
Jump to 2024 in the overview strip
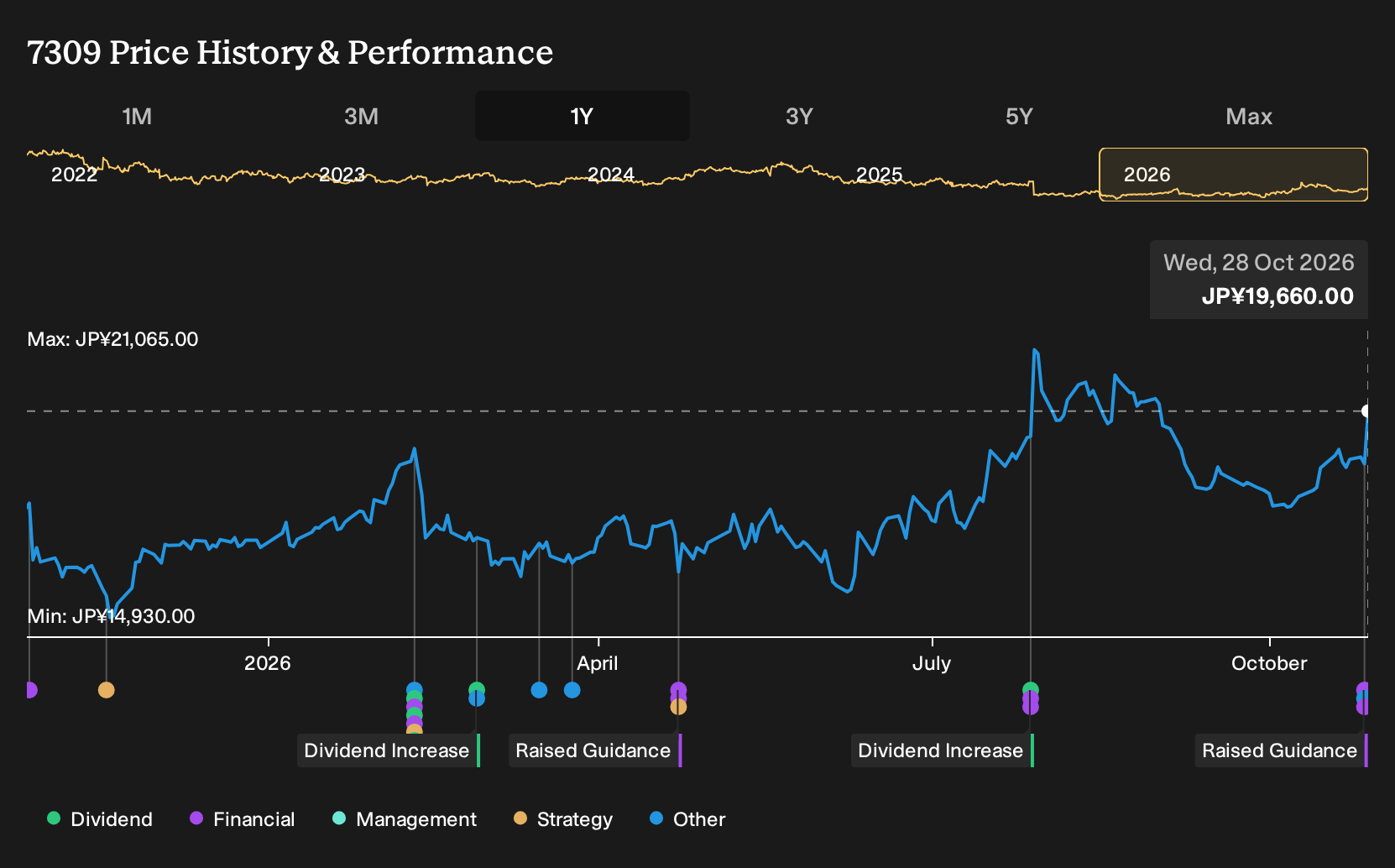(610, 175)
